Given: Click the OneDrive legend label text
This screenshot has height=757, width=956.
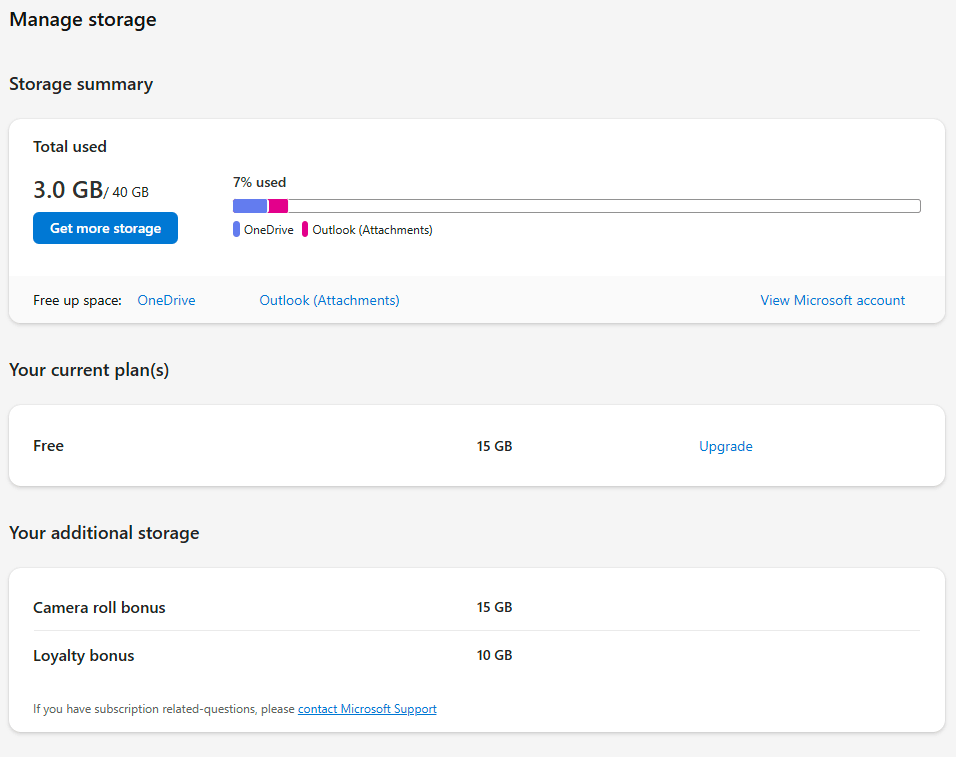Looking at the screenshot, I should pos(269,230).
